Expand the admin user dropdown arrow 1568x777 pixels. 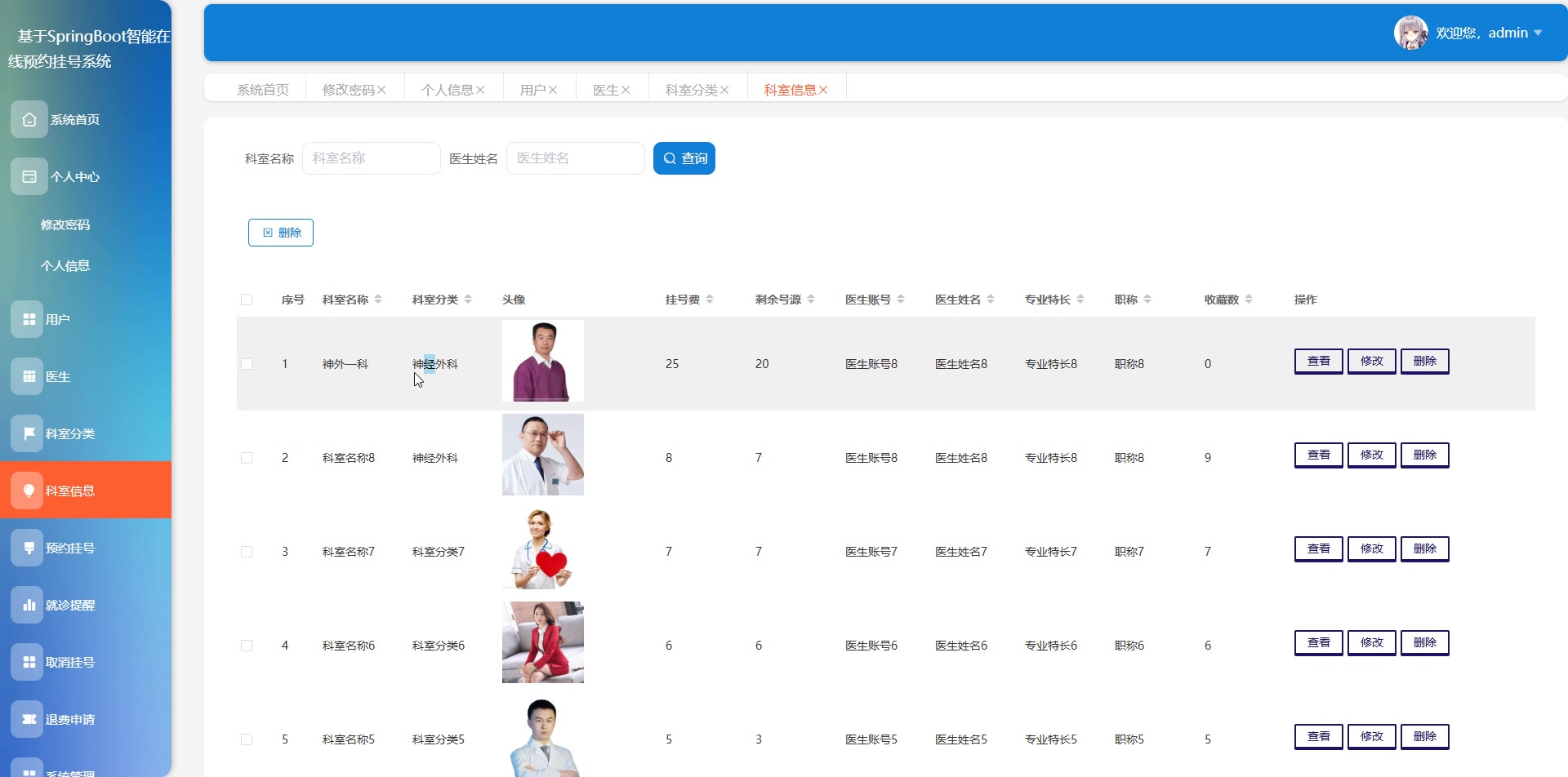coord(1538,33)
